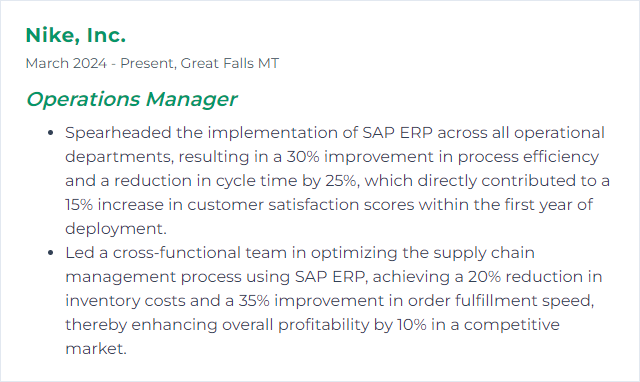
Task: Click the word Spearheaded in first bullet
Action: click(118, 133)
